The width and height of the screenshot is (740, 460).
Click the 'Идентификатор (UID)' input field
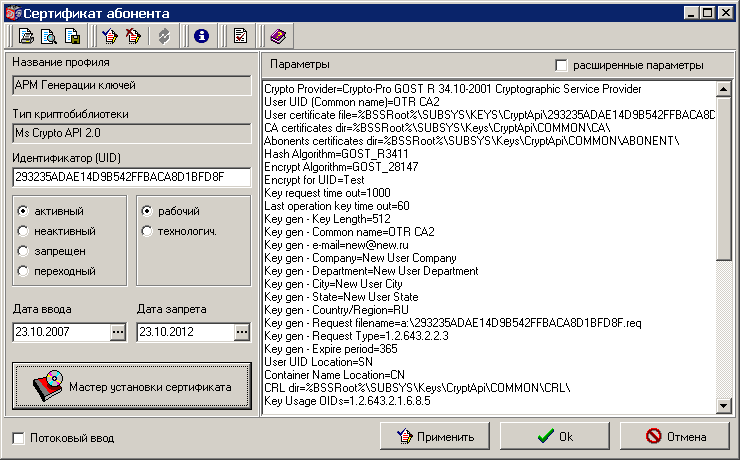pyautogui.click(x=132, y=177)
